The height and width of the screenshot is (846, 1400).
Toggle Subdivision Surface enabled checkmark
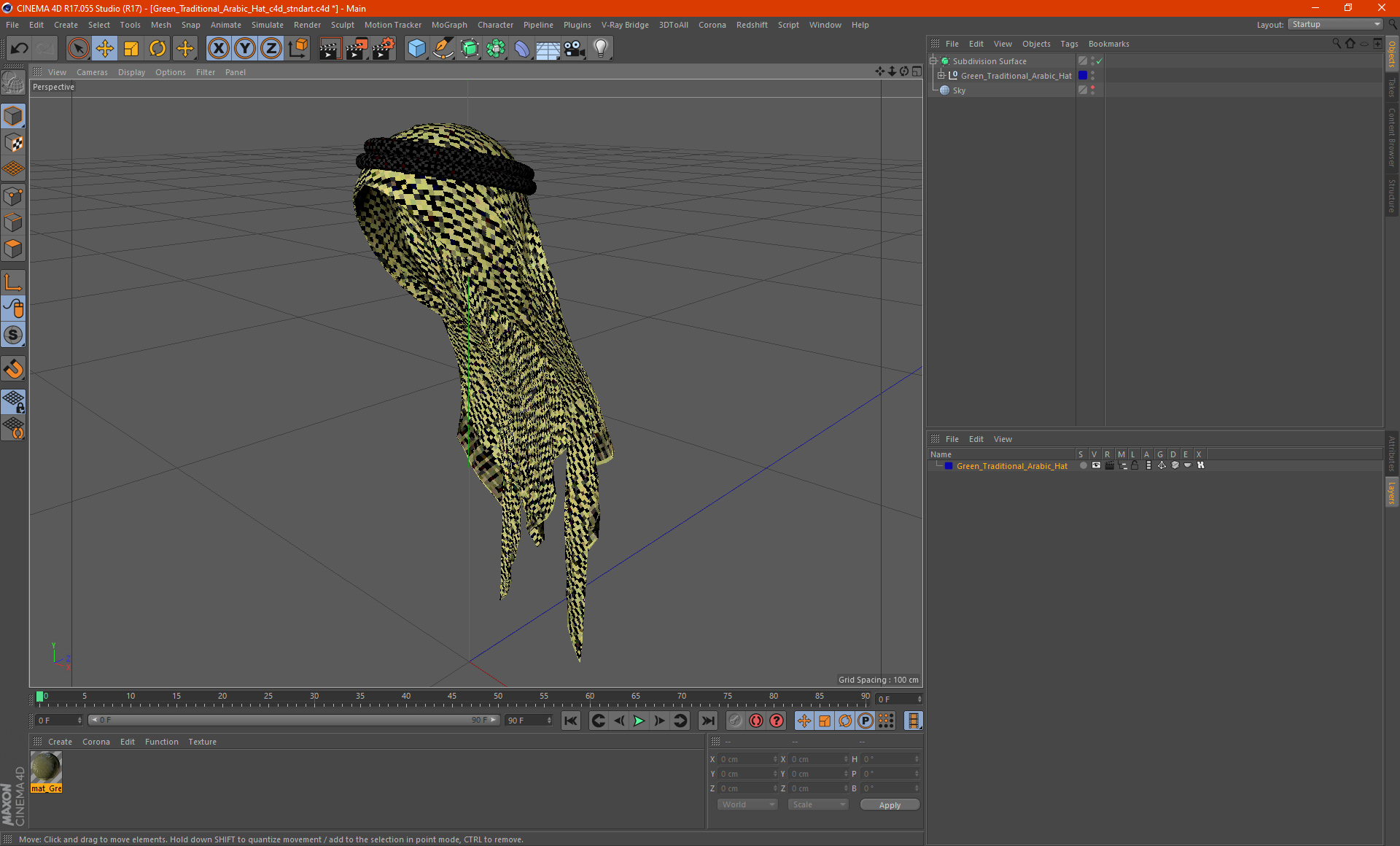(x=1099, y=61)
